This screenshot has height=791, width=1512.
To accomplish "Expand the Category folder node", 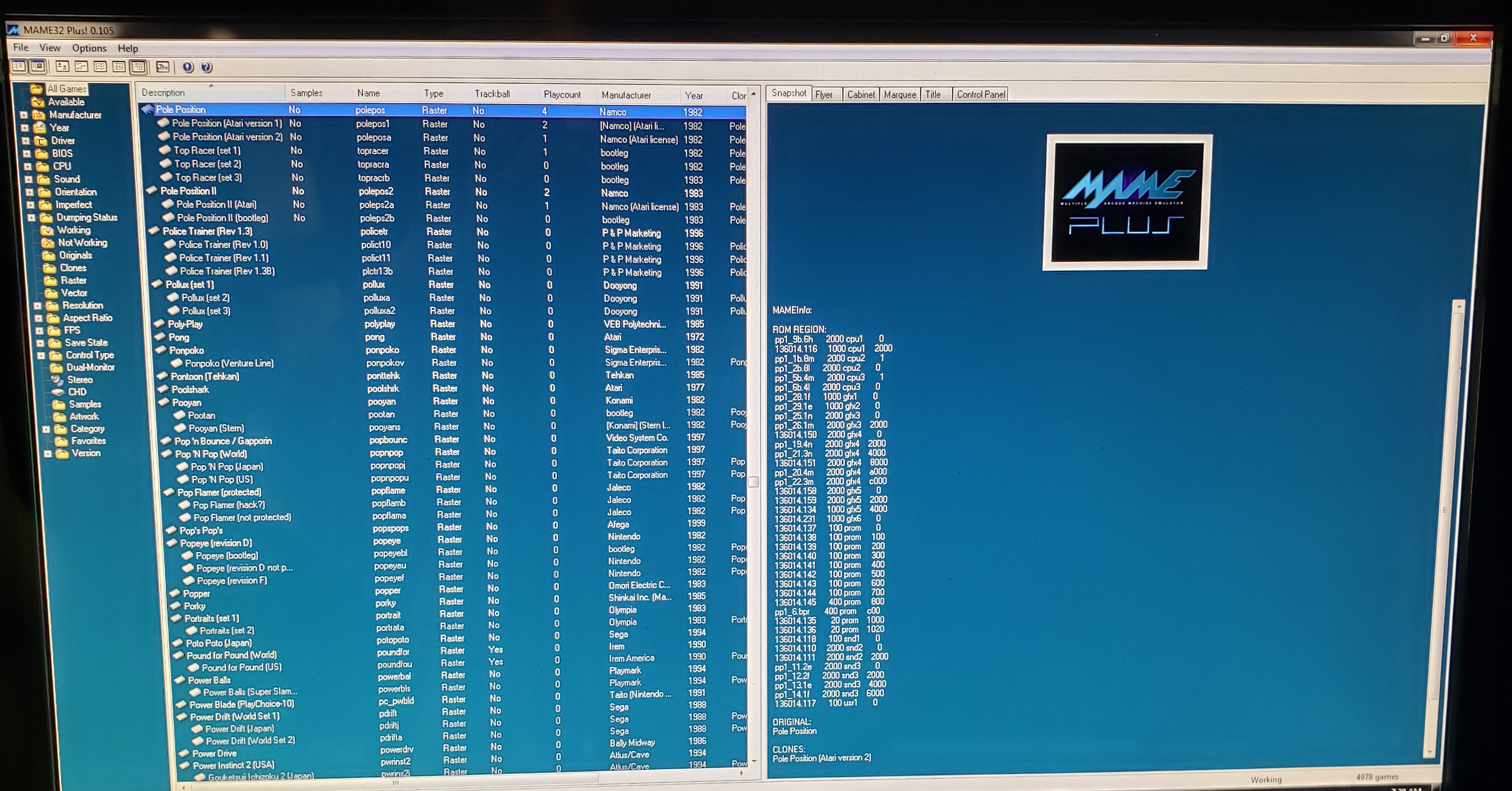I will [46, 429].
